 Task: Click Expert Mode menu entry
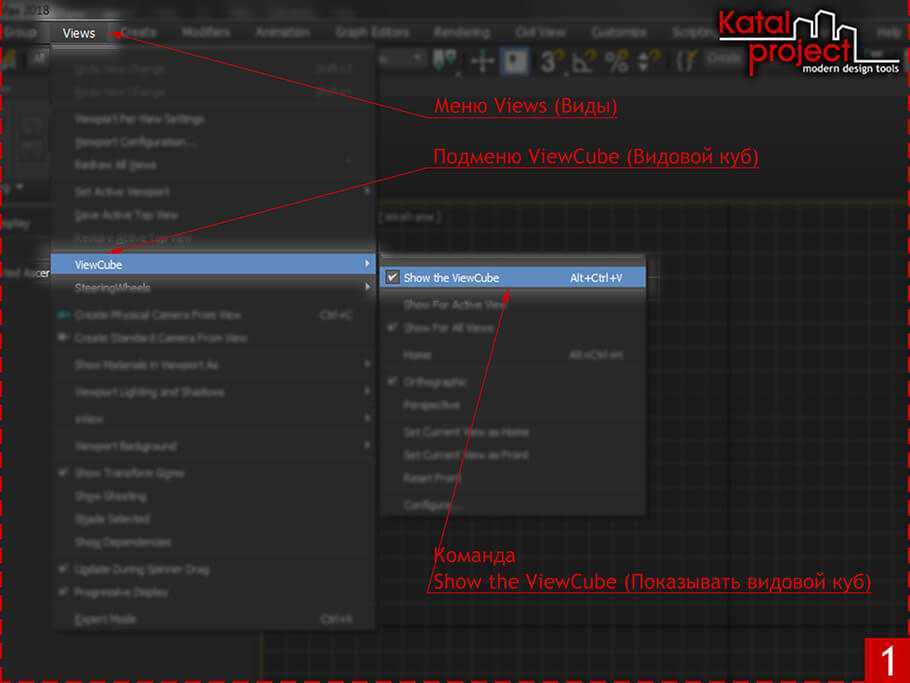[105, 619]
